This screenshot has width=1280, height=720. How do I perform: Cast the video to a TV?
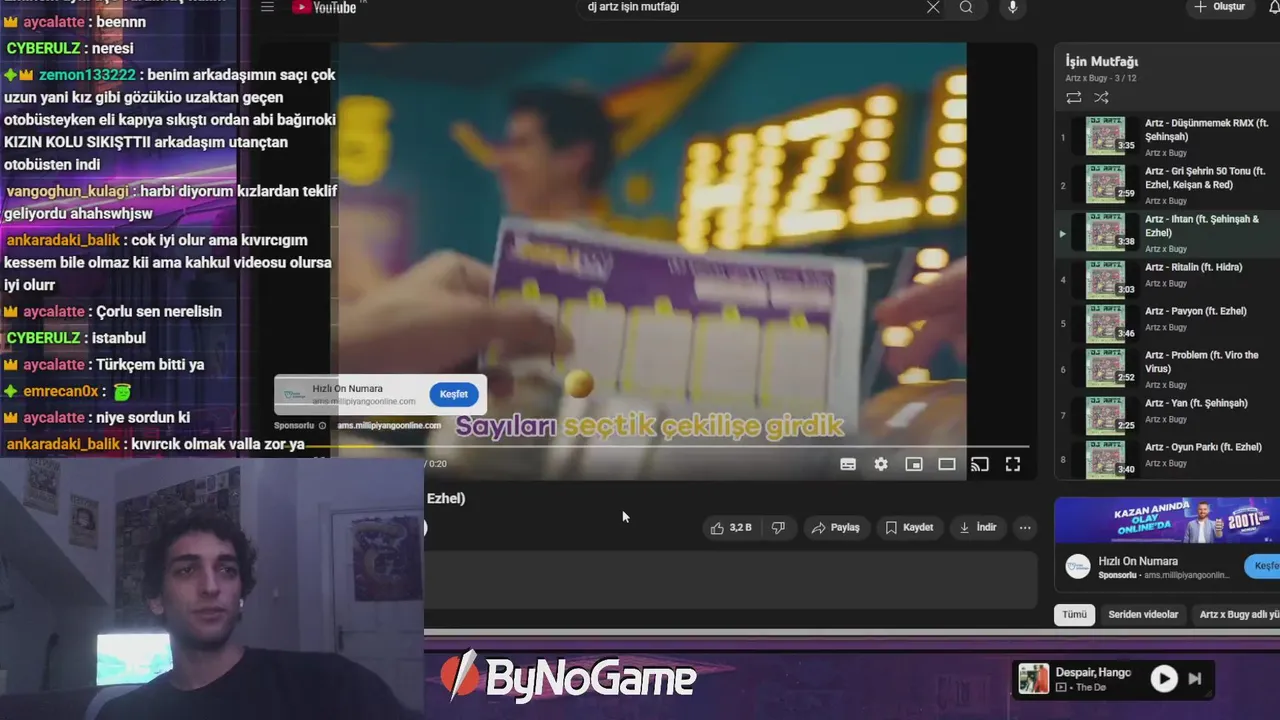click(x=980, y=464)
